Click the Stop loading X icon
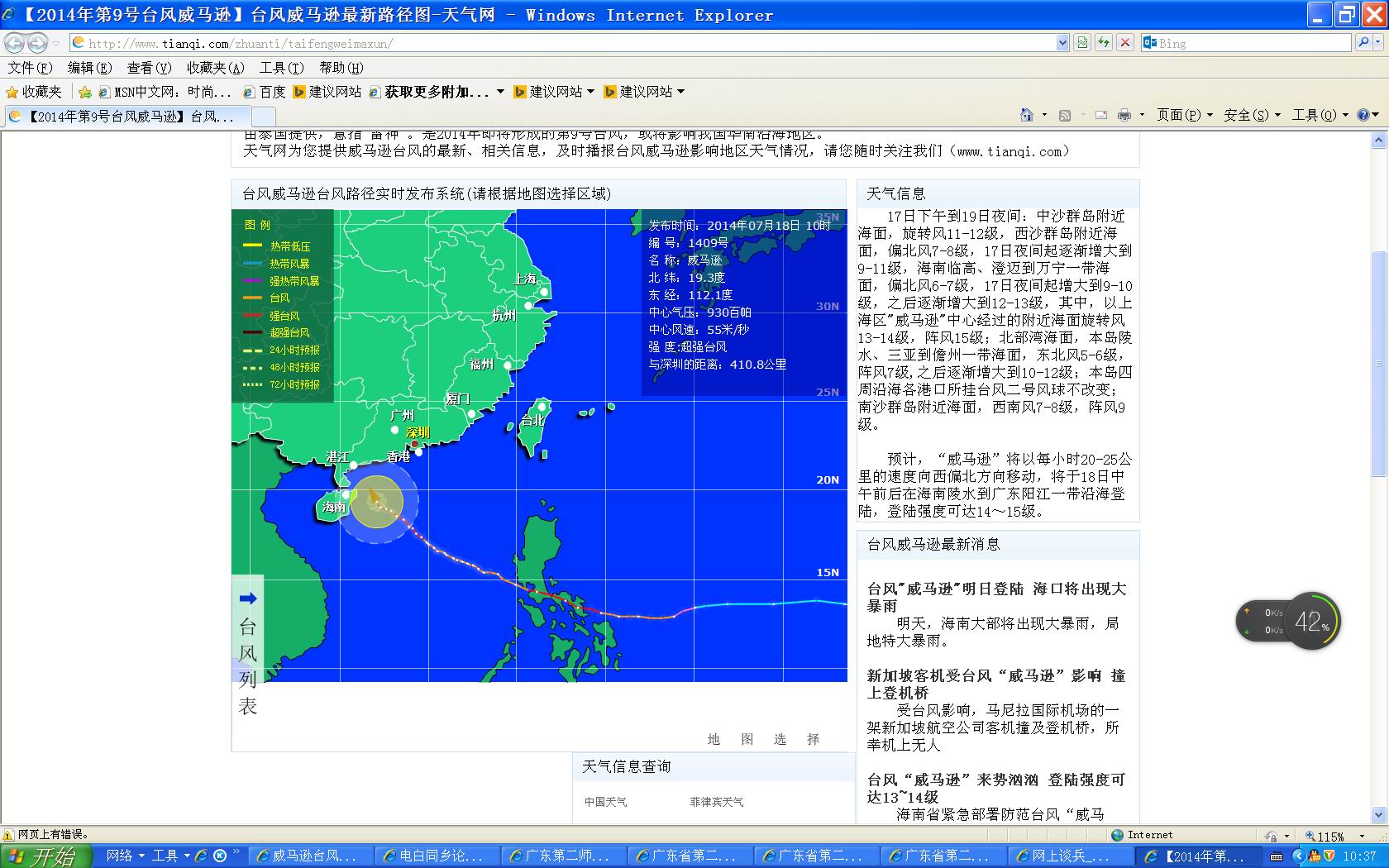Image resolution: width=1389 pixels, height=868 pixels. pos(1124,43)
